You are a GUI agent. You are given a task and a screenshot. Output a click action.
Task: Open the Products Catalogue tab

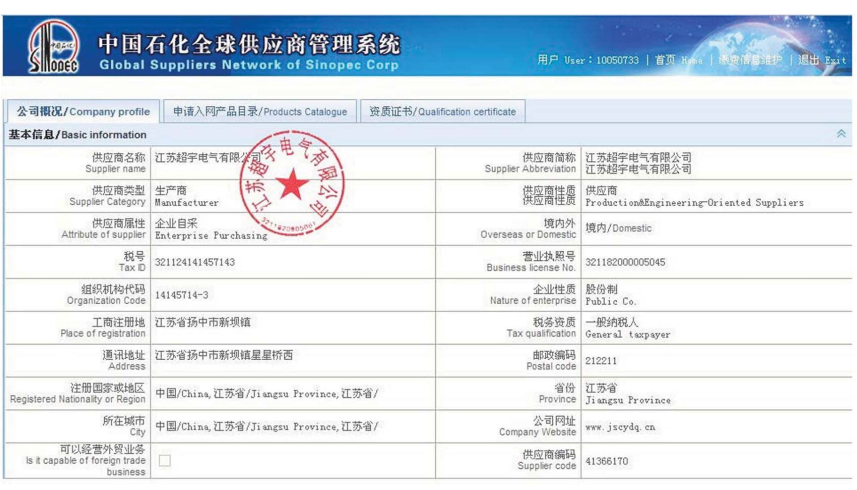[x=259, y=112]
